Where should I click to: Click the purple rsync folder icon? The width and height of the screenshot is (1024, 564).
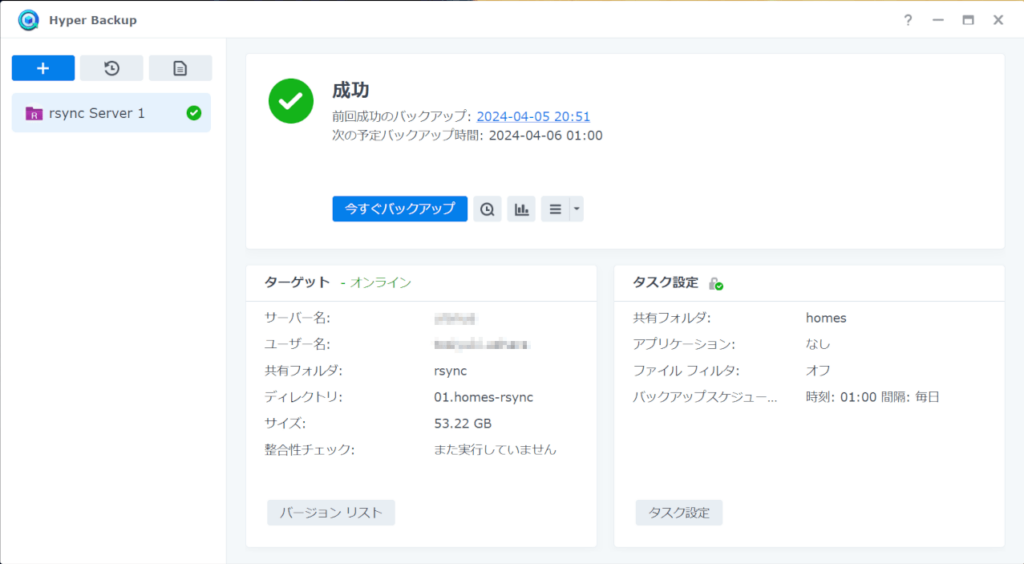pos(34,114)
